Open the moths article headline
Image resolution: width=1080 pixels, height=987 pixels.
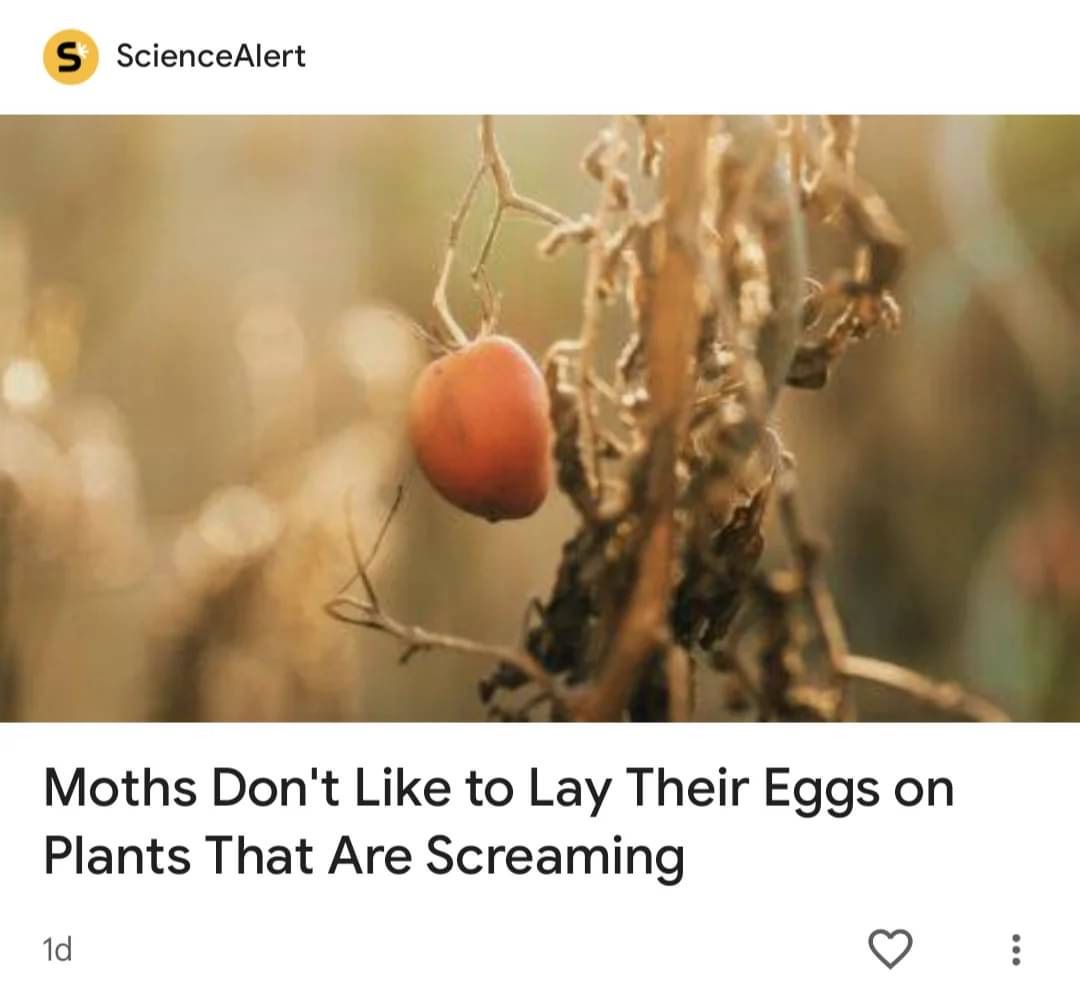[x=499, y=822]
